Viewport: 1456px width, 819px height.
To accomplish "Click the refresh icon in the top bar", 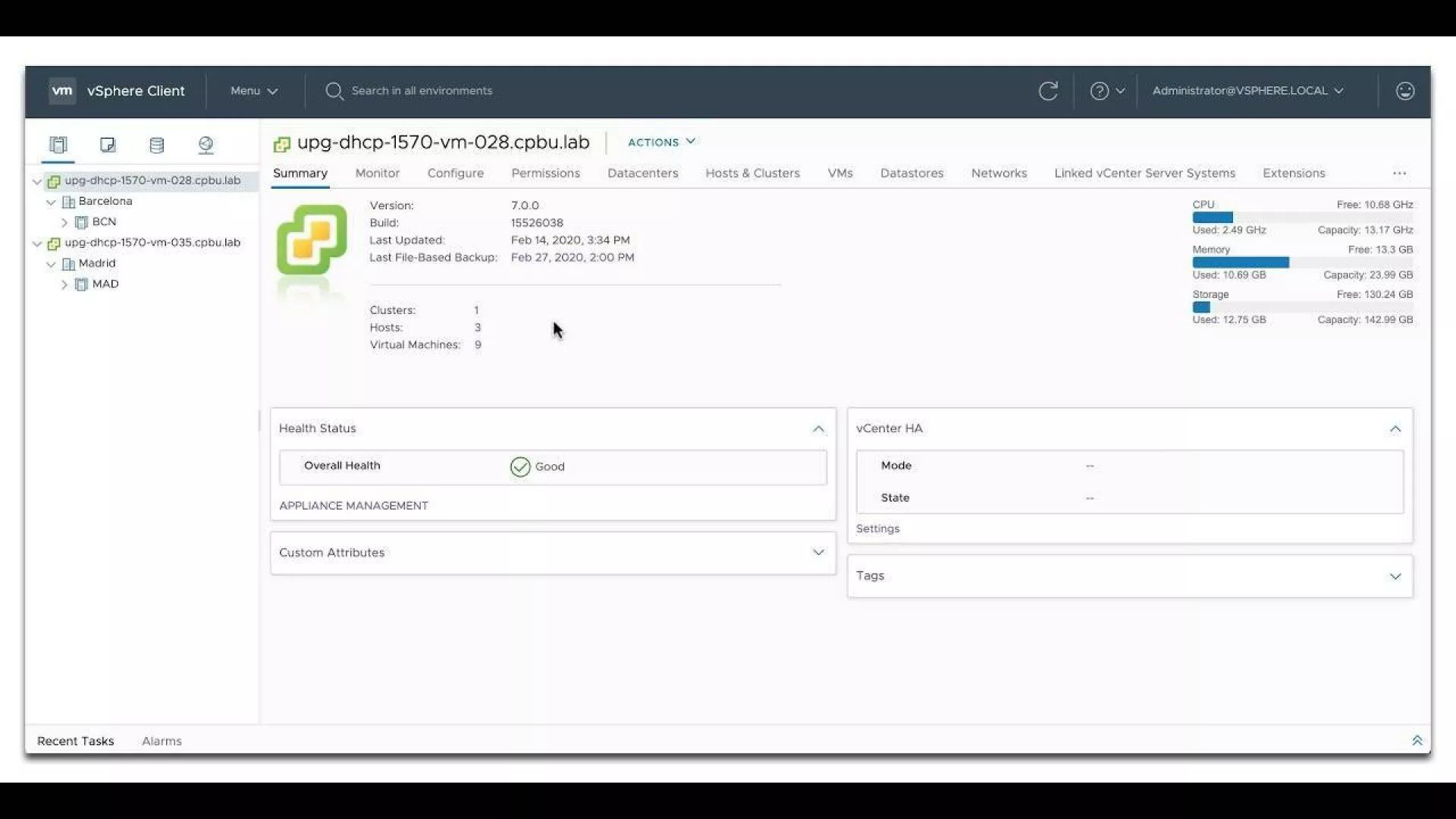I will [1048, 91].
